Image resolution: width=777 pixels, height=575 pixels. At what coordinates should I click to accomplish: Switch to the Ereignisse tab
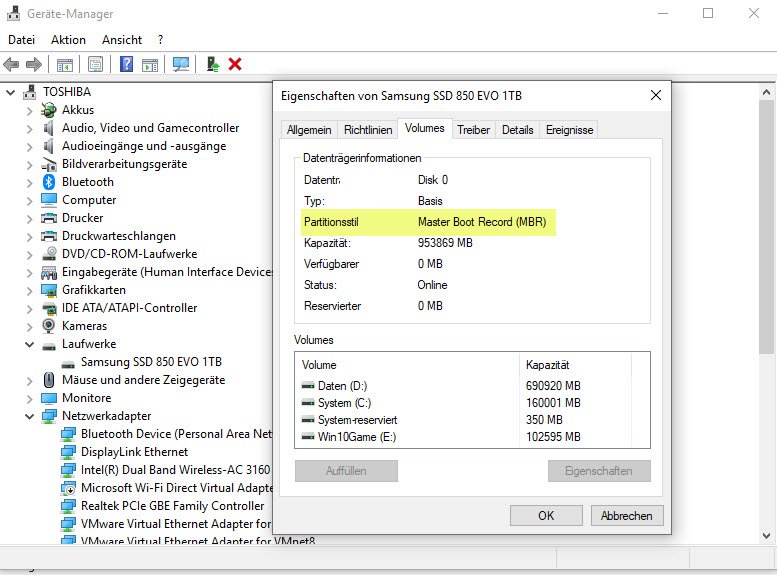point(569,130)
